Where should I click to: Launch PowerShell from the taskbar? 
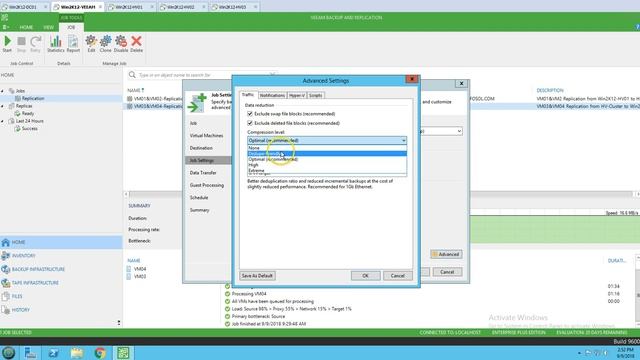[x=53, y=353]
